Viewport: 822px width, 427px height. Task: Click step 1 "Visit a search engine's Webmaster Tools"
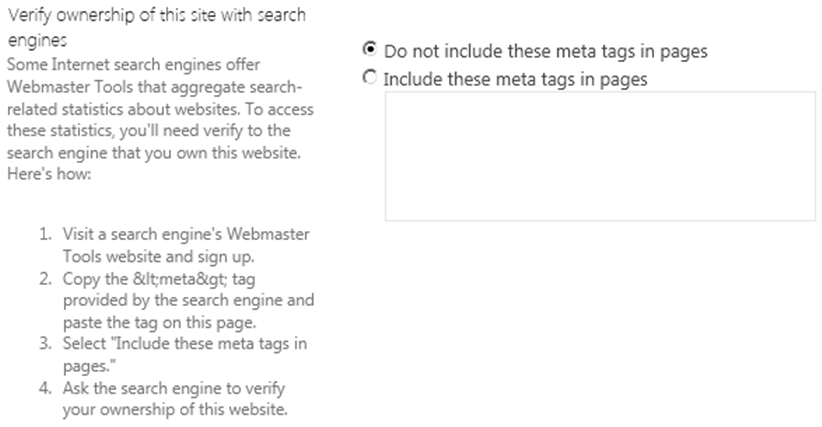185,234
